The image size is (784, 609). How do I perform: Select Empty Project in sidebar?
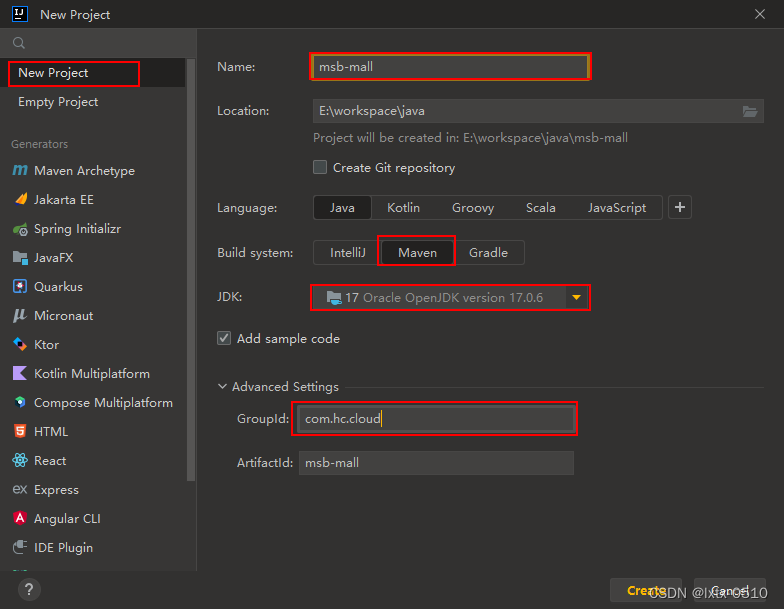click(92, 102)
